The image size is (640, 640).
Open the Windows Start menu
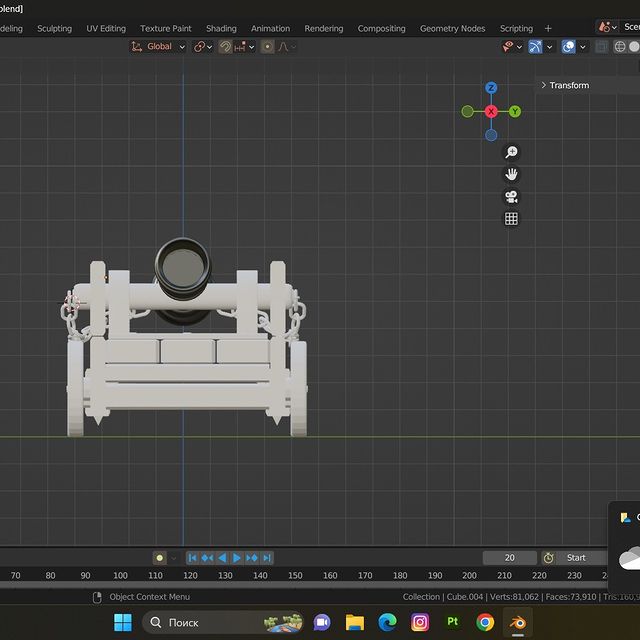pos(123,623)
